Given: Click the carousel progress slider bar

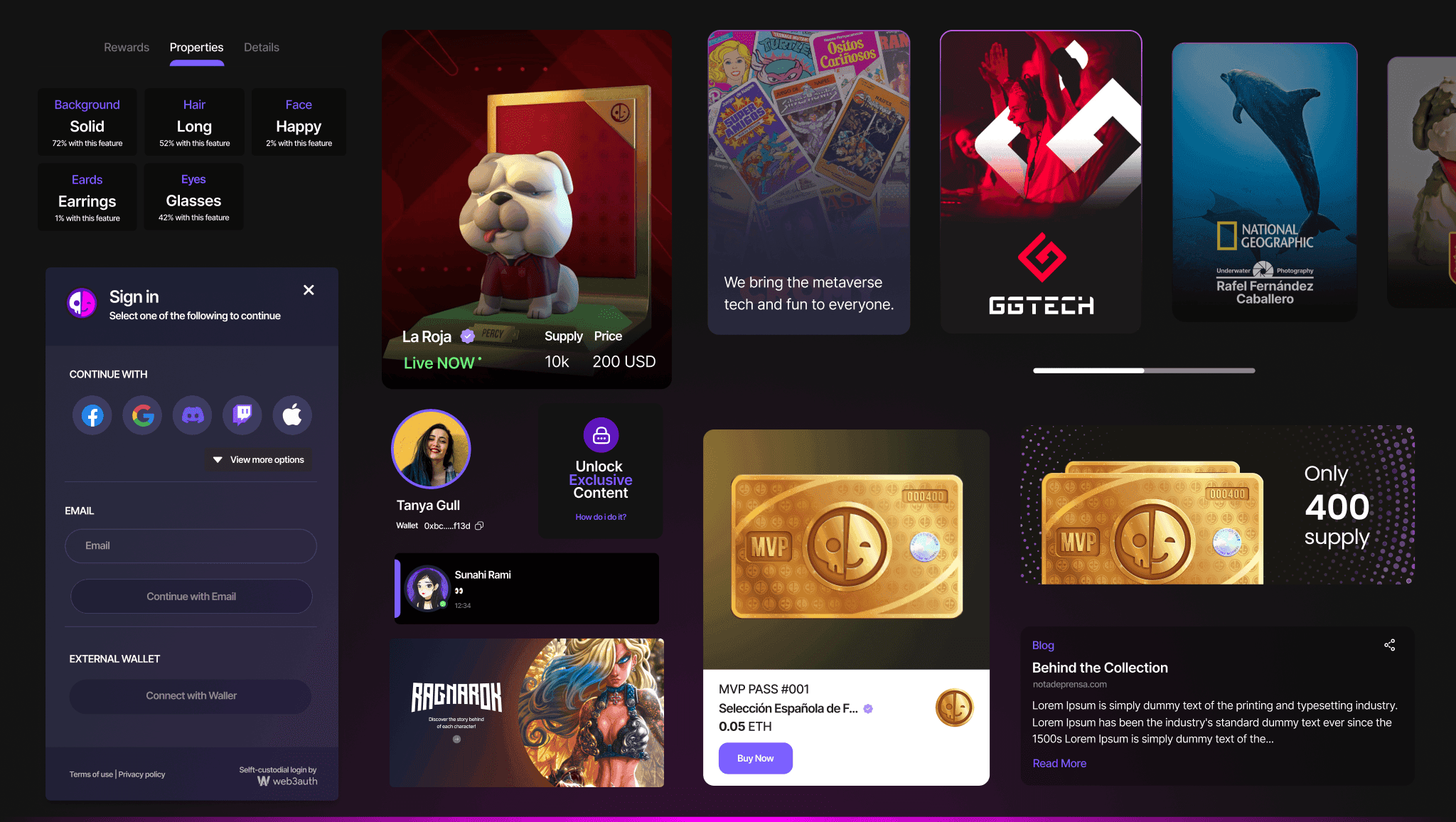Looking at the screenshot, I should point(1144,370).
